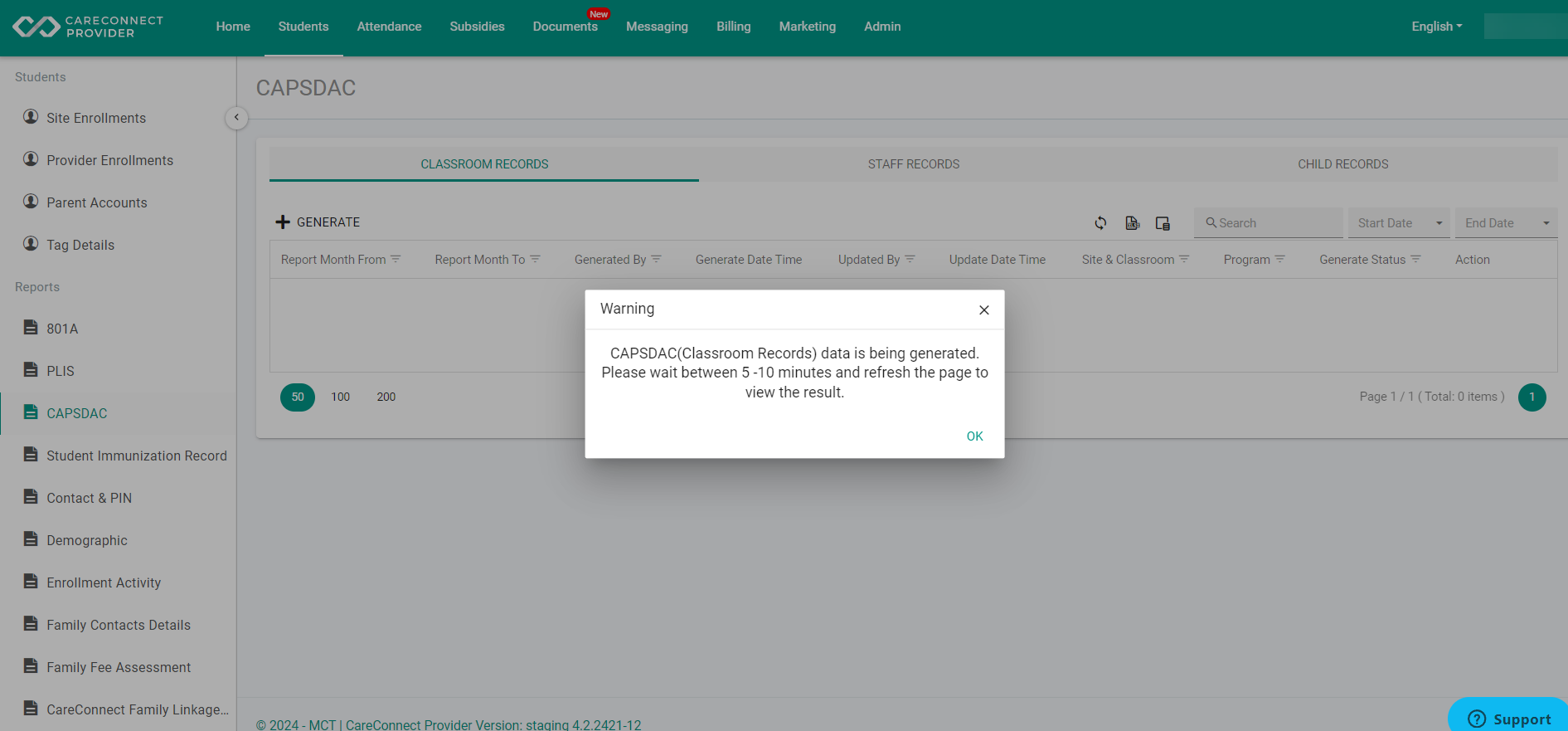Open the Documents menu
Screen dimensions: 1568x731
pyautogui.click(x=565, y=27)
